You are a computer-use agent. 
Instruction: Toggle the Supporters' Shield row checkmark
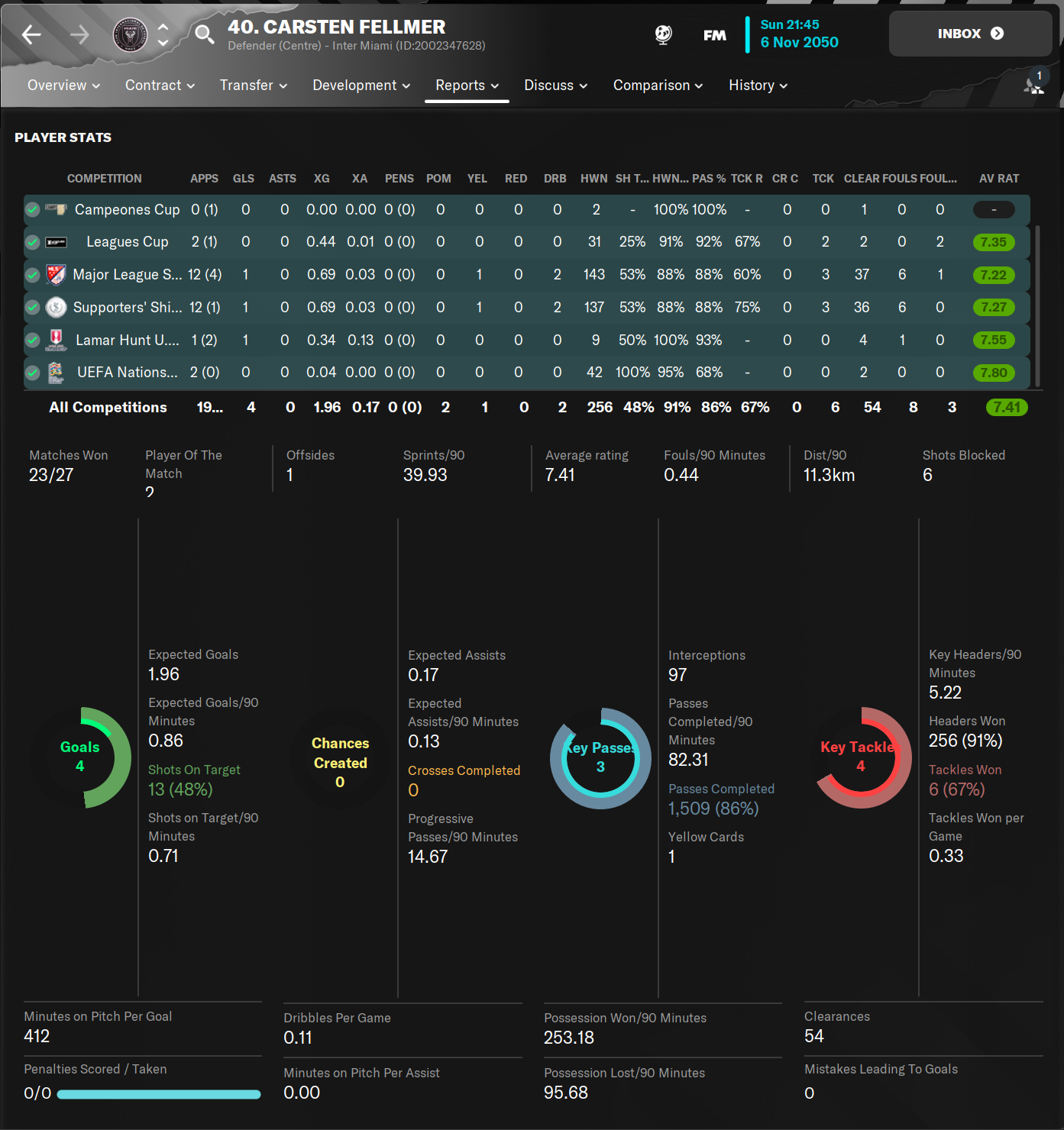click(32, 307)
